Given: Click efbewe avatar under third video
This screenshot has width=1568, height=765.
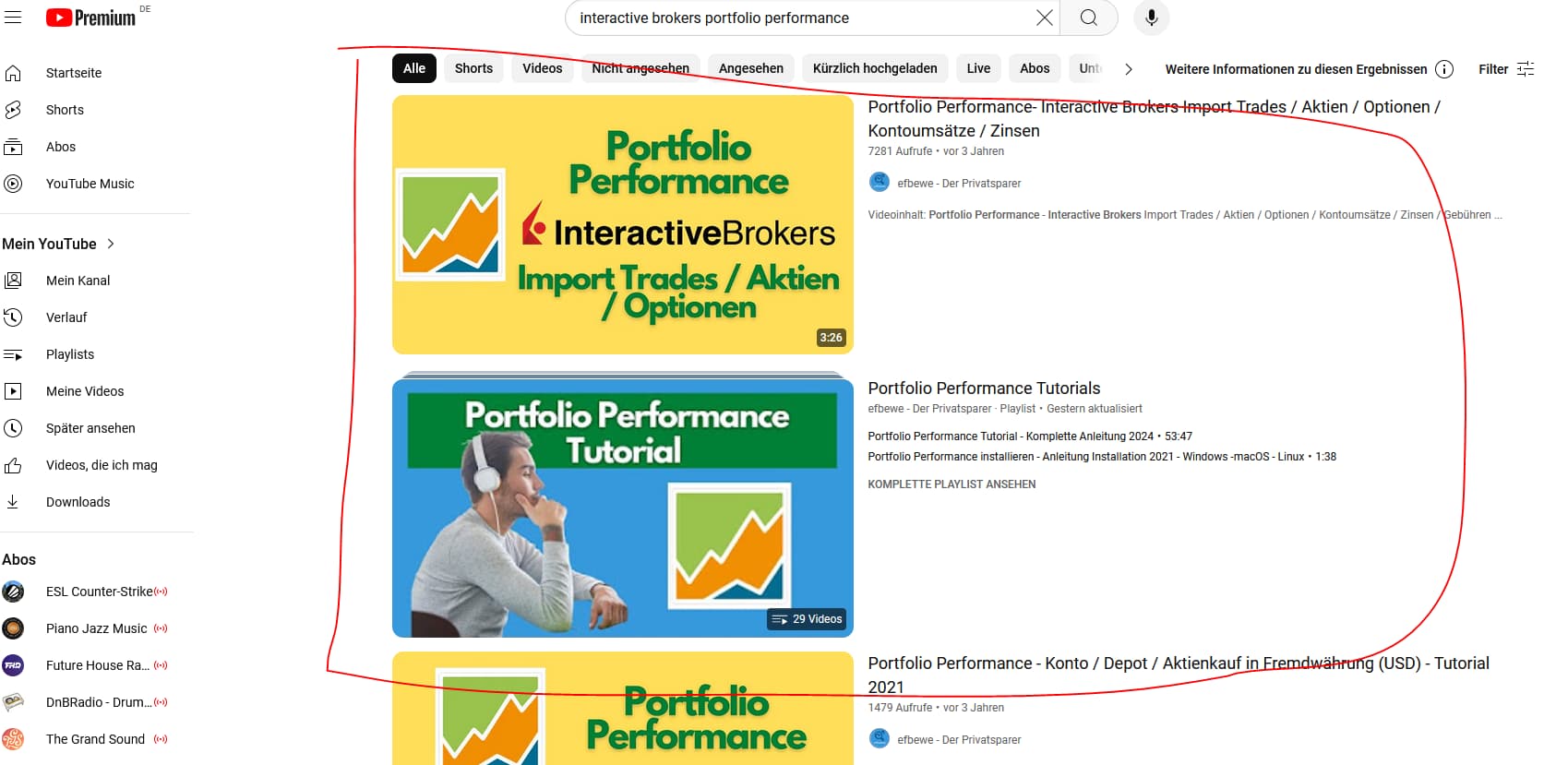Looking at the screenshot, I should click(880, 738).
